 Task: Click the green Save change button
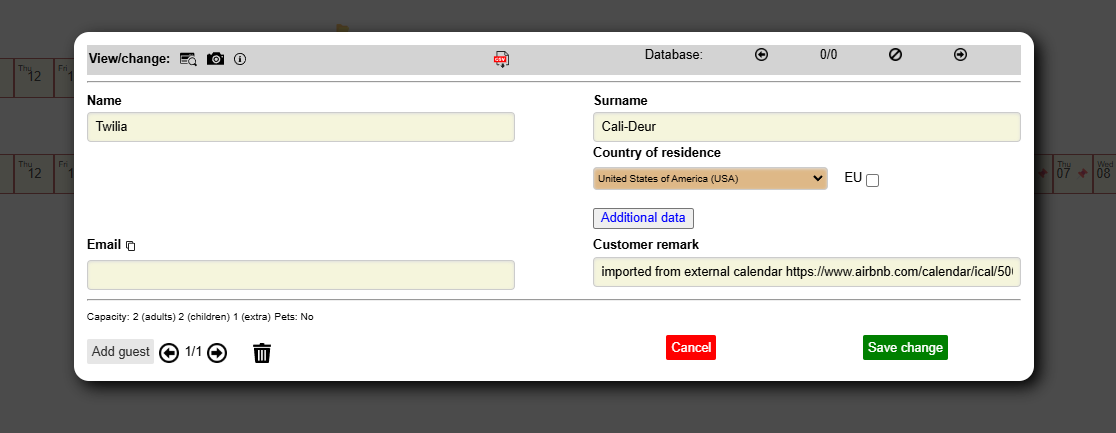point(904,347)
